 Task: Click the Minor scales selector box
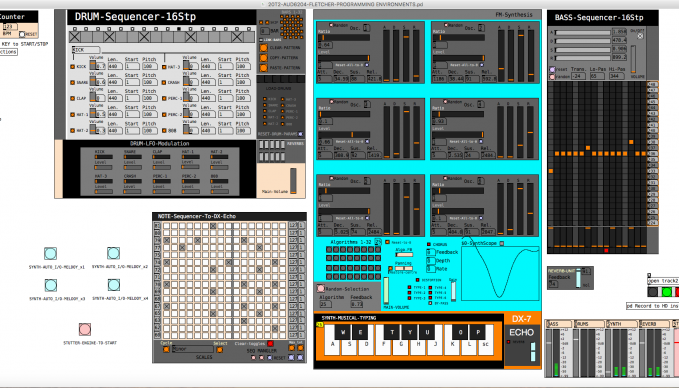(192, 349)
